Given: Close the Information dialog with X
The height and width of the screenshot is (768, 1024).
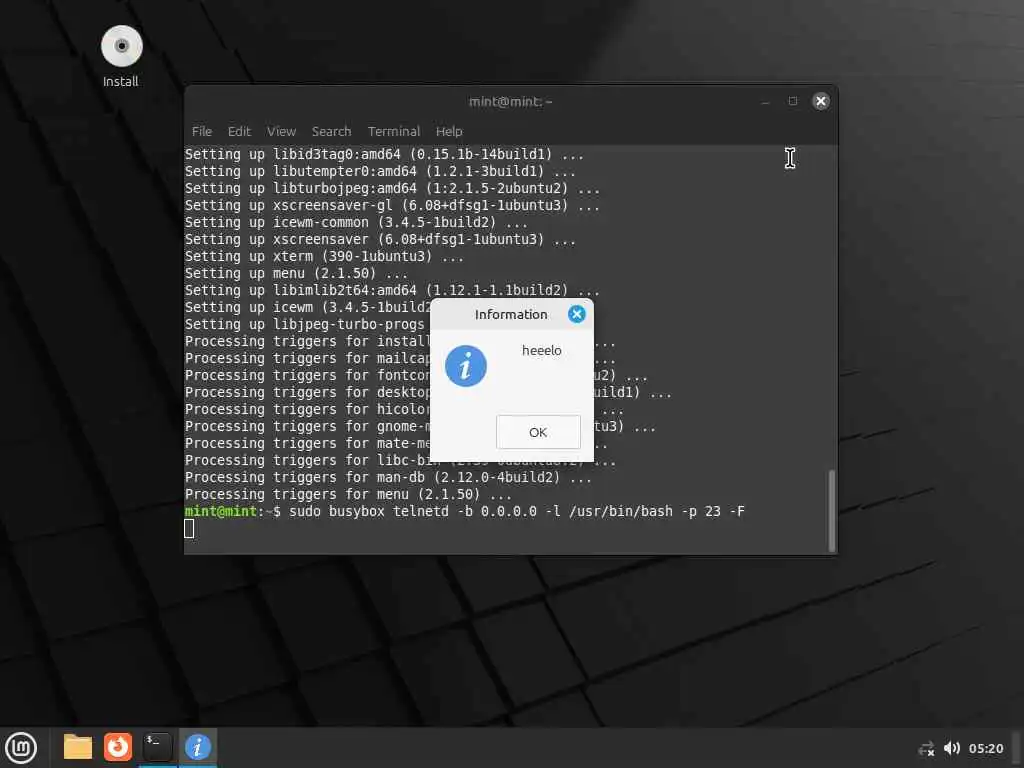Looking at the screenshot, I should point(577,314).
